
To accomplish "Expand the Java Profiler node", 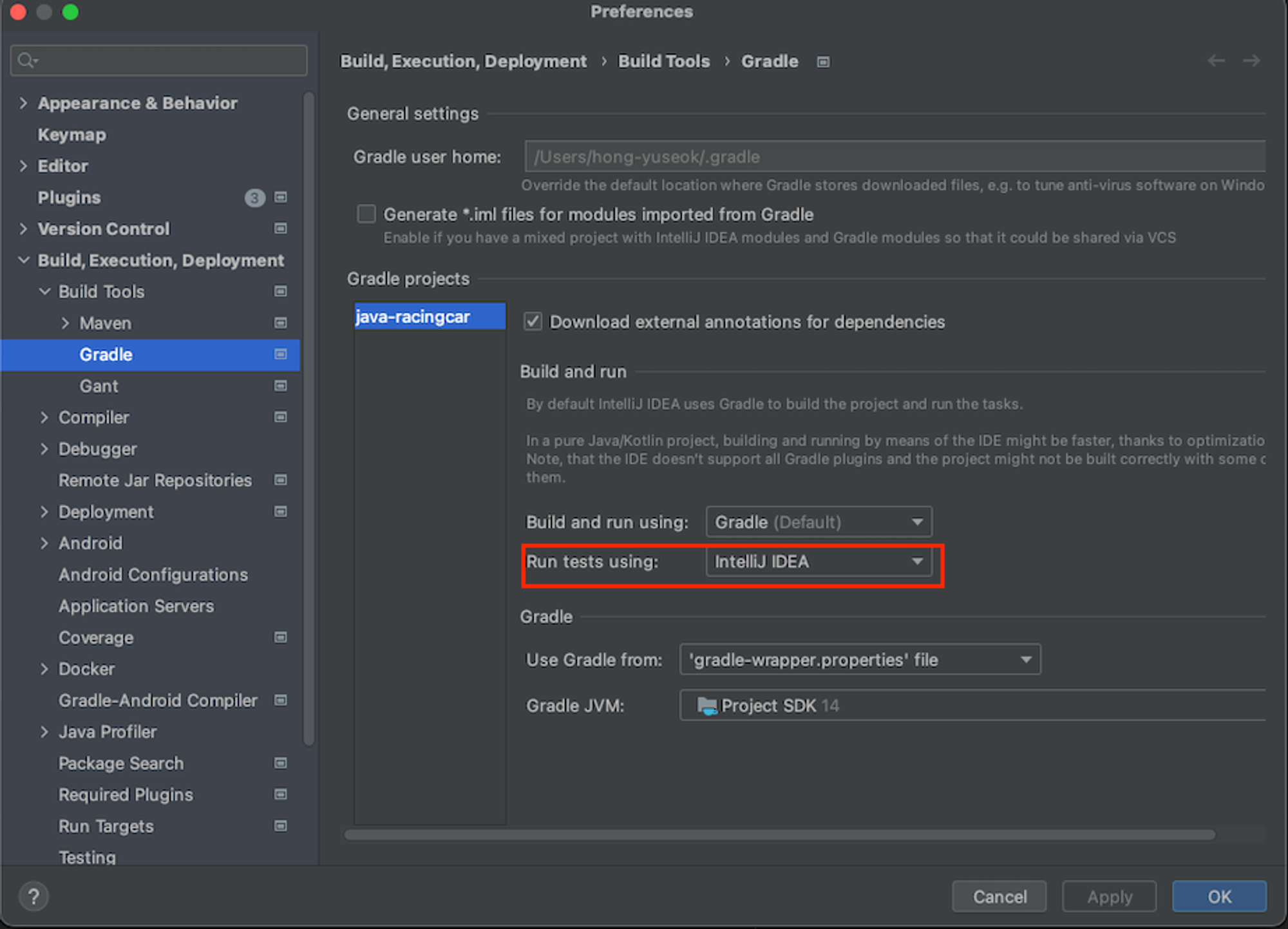I will pyautogui.click(x=44, y=732).
